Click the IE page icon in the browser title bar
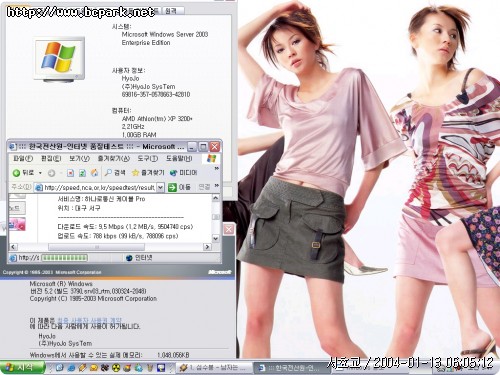The height and width of the screenshot is (375, 500). coord(13,146)
